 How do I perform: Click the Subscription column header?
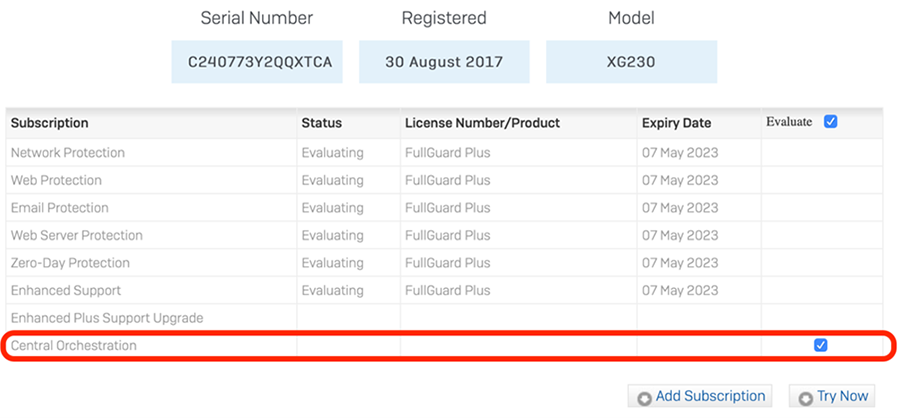click(50, 123)
